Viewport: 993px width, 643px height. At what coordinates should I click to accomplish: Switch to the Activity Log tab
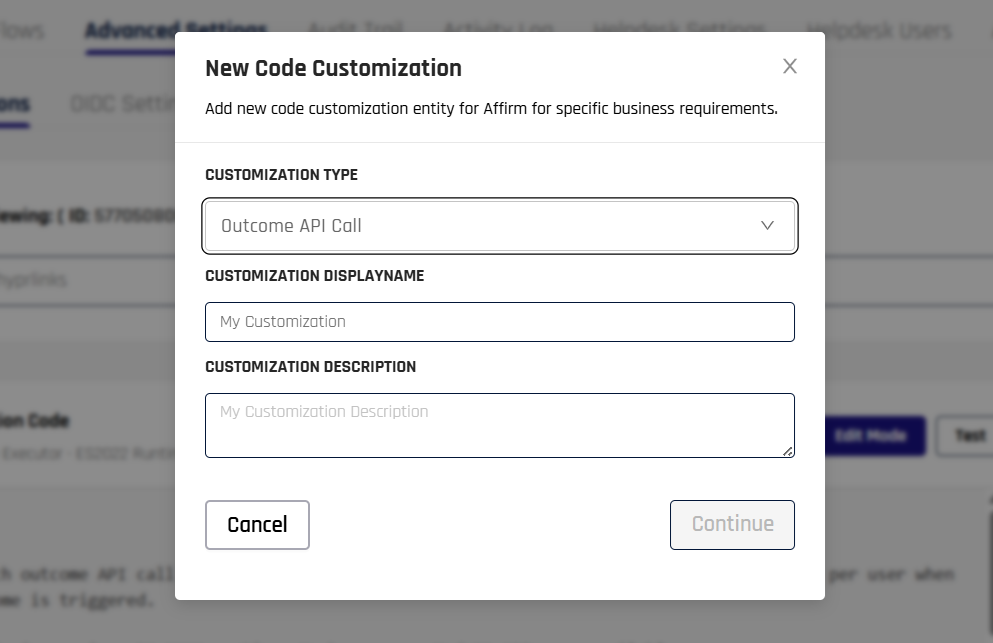[498, 29]
